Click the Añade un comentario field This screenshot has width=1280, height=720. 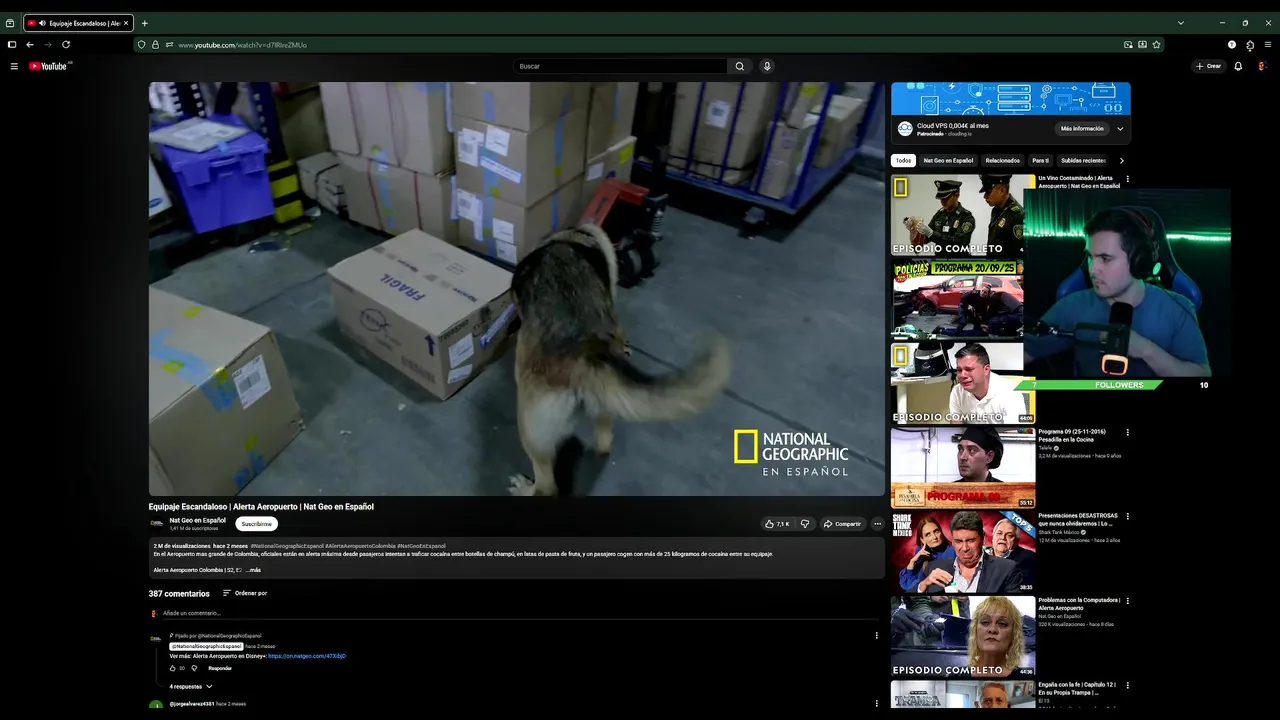click(515, 613)
